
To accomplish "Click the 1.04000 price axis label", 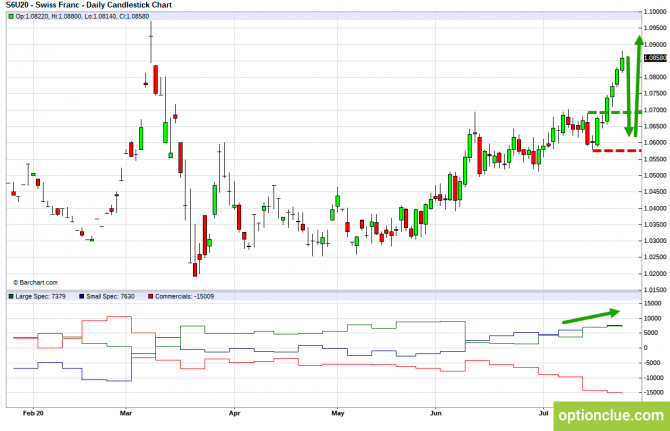I will 655,208.
